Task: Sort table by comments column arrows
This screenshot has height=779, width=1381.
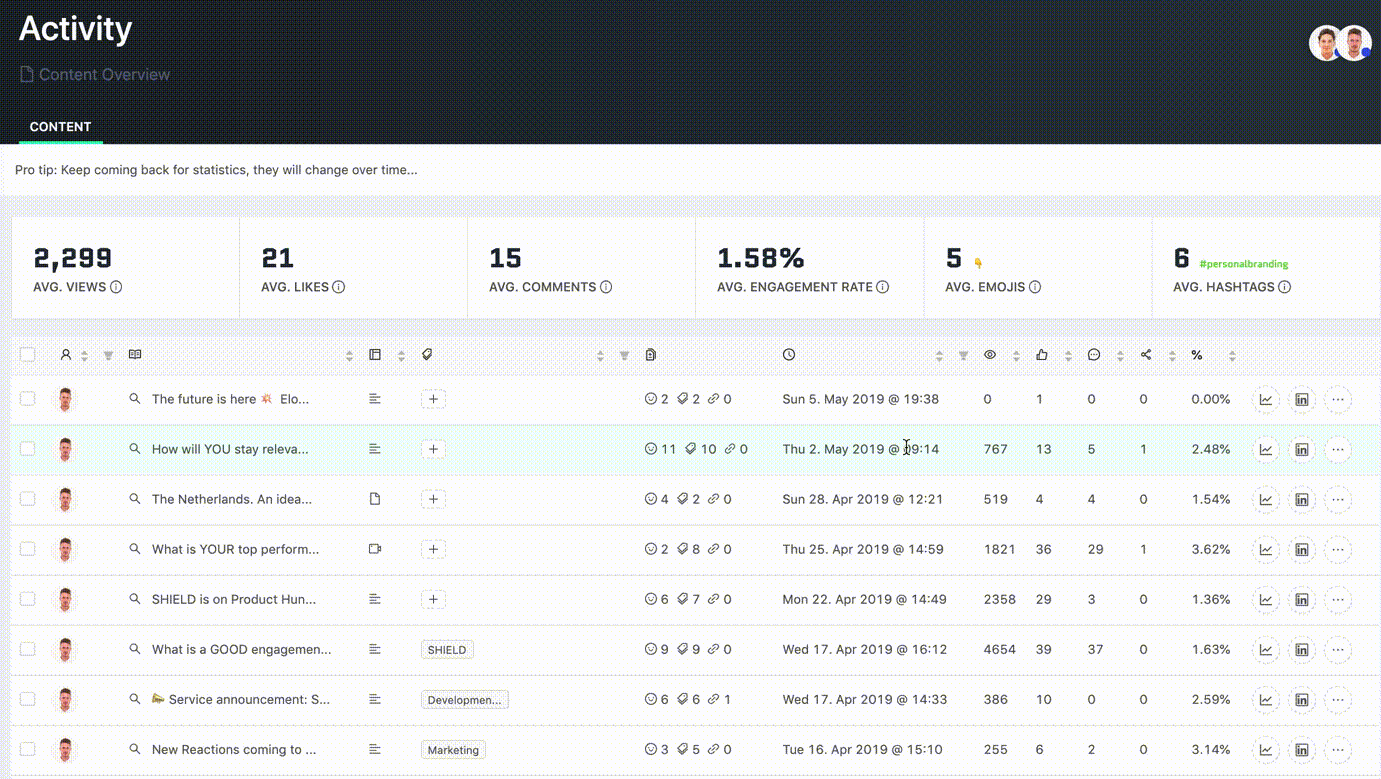Action: [x=1120, y=356]
